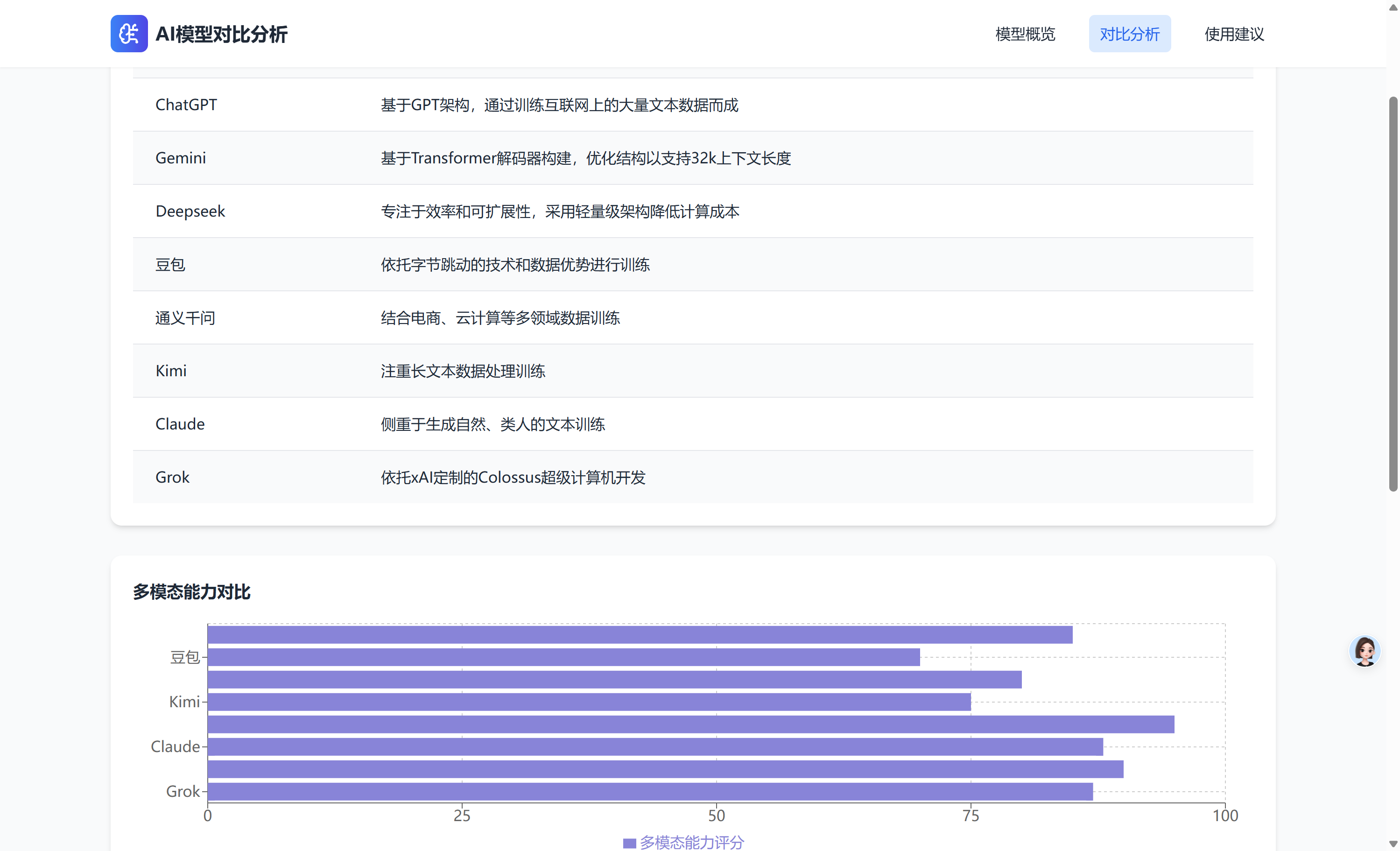Click the AI模型对比分析 site title
Image resolution: width=1400 pixels, height=851 pixels.
click(222, 34)
